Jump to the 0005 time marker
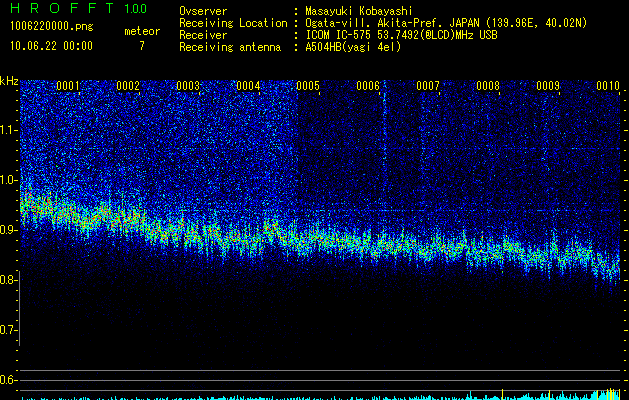This screenshot has width=629, height=400. point(308,86)
